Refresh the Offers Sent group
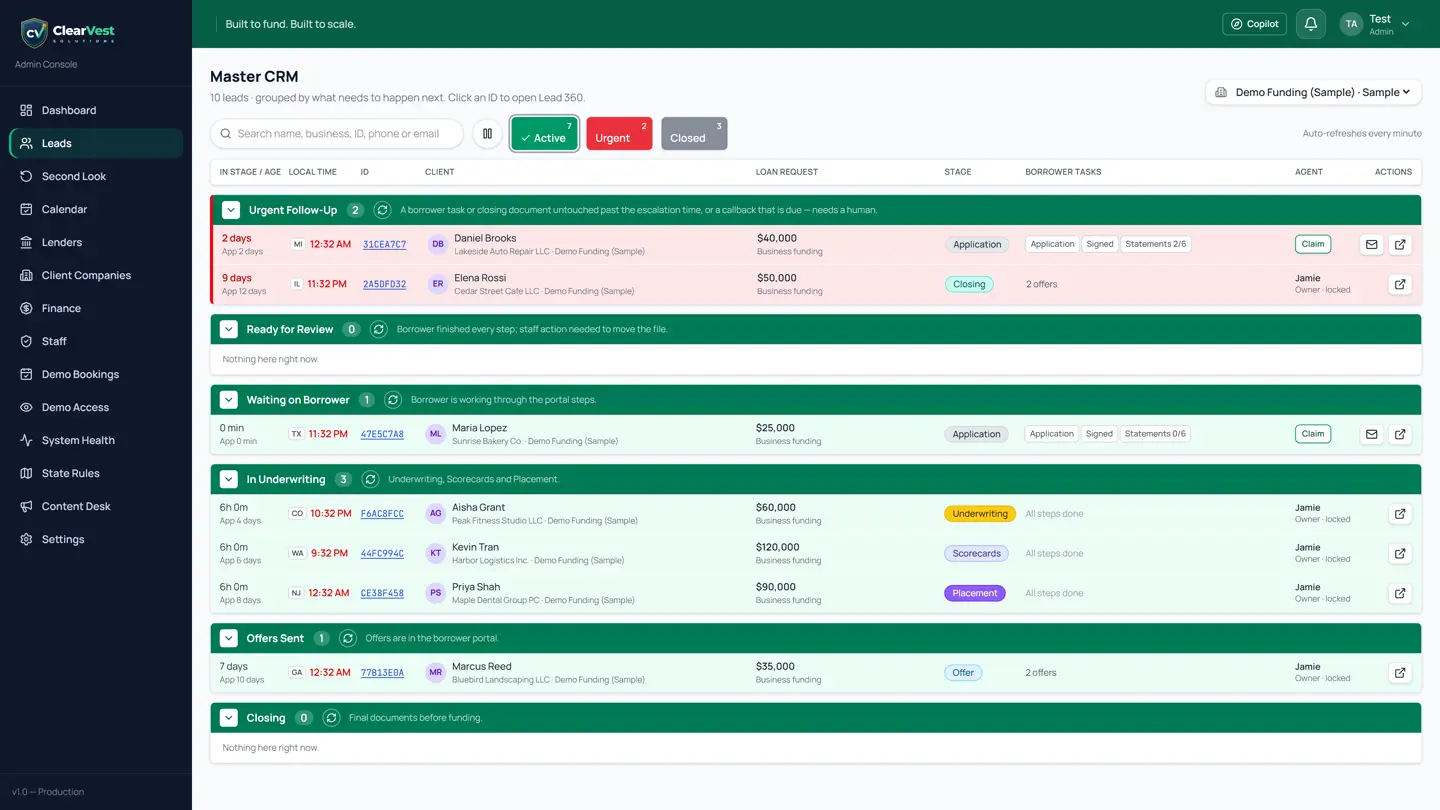This screenshot has height=810, width=1440. click(x=348, y=638)
